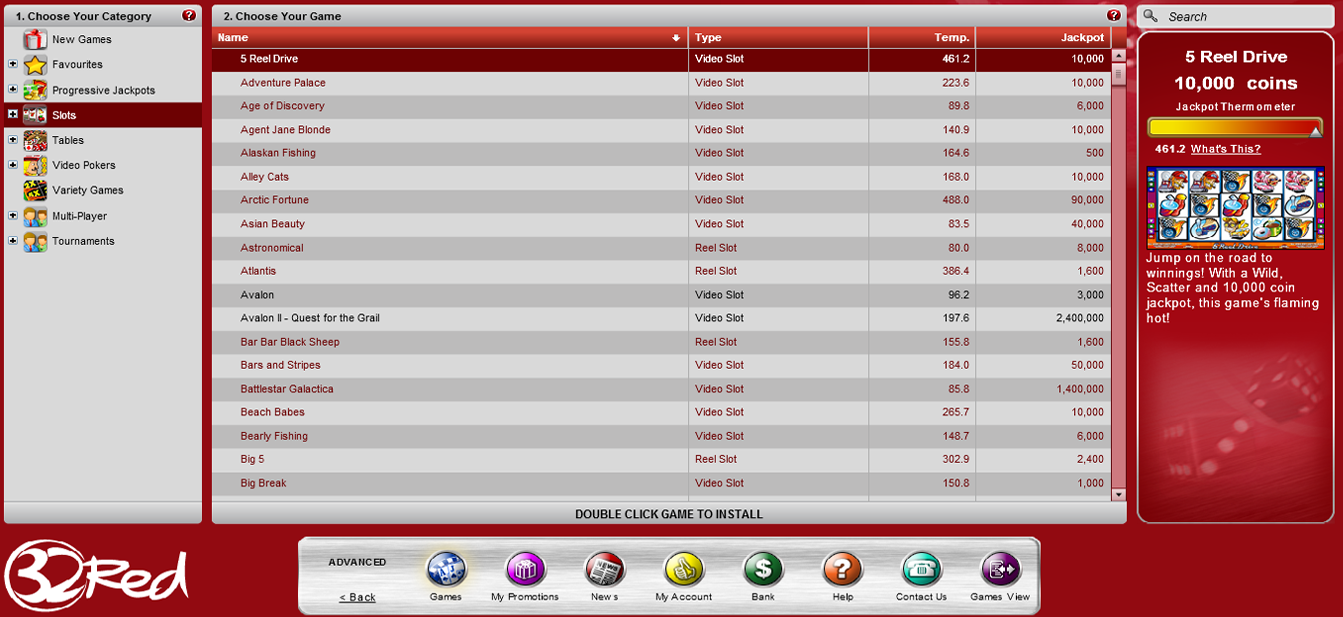Viewport: 1343px width, 617px height.
Task: Click game list scrollbar down arrow
Action: pos(1118,494)
